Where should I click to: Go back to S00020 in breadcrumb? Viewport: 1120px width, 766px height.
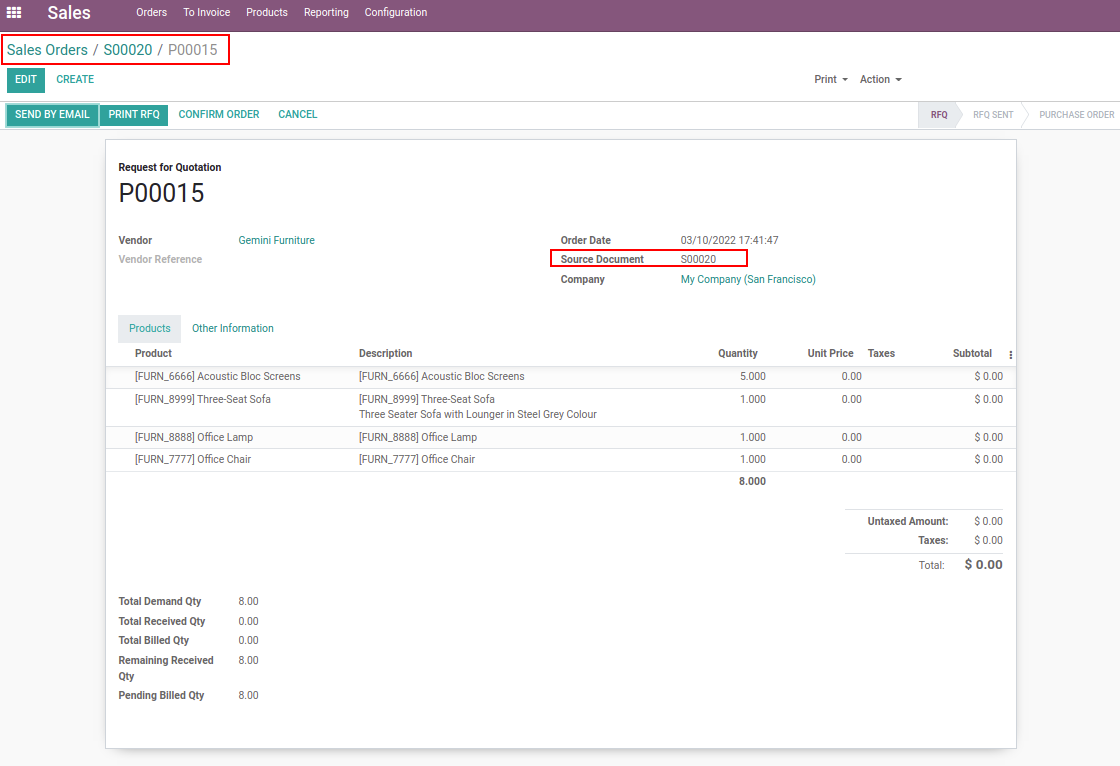[128, 50]
